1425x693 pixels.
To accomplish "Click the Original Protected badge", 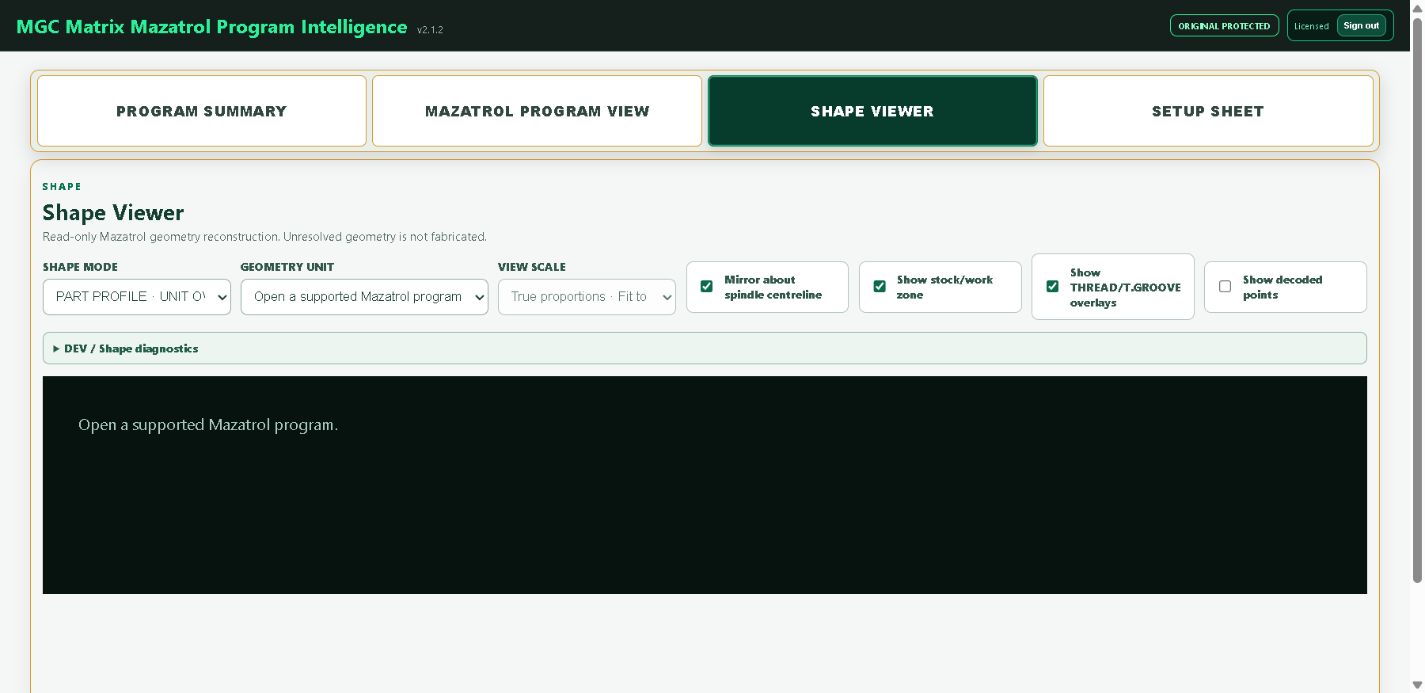I will click(x=1224, y=26).
